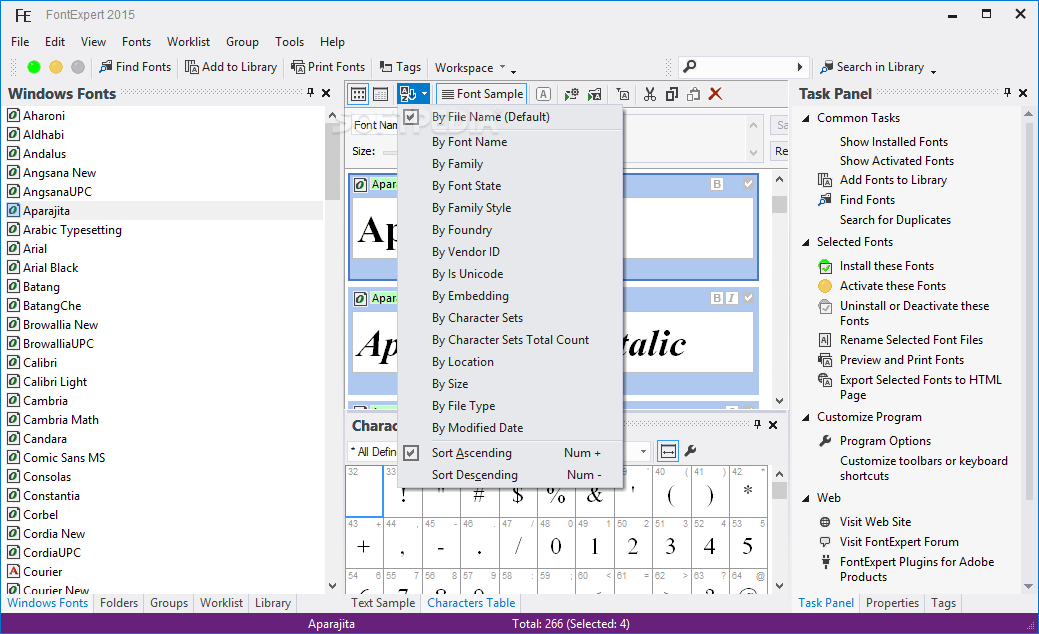This screenshot has width=1039, height=634.
Task: Switch to thumbnail tiles view icon
Action: [x=358, y=94]
